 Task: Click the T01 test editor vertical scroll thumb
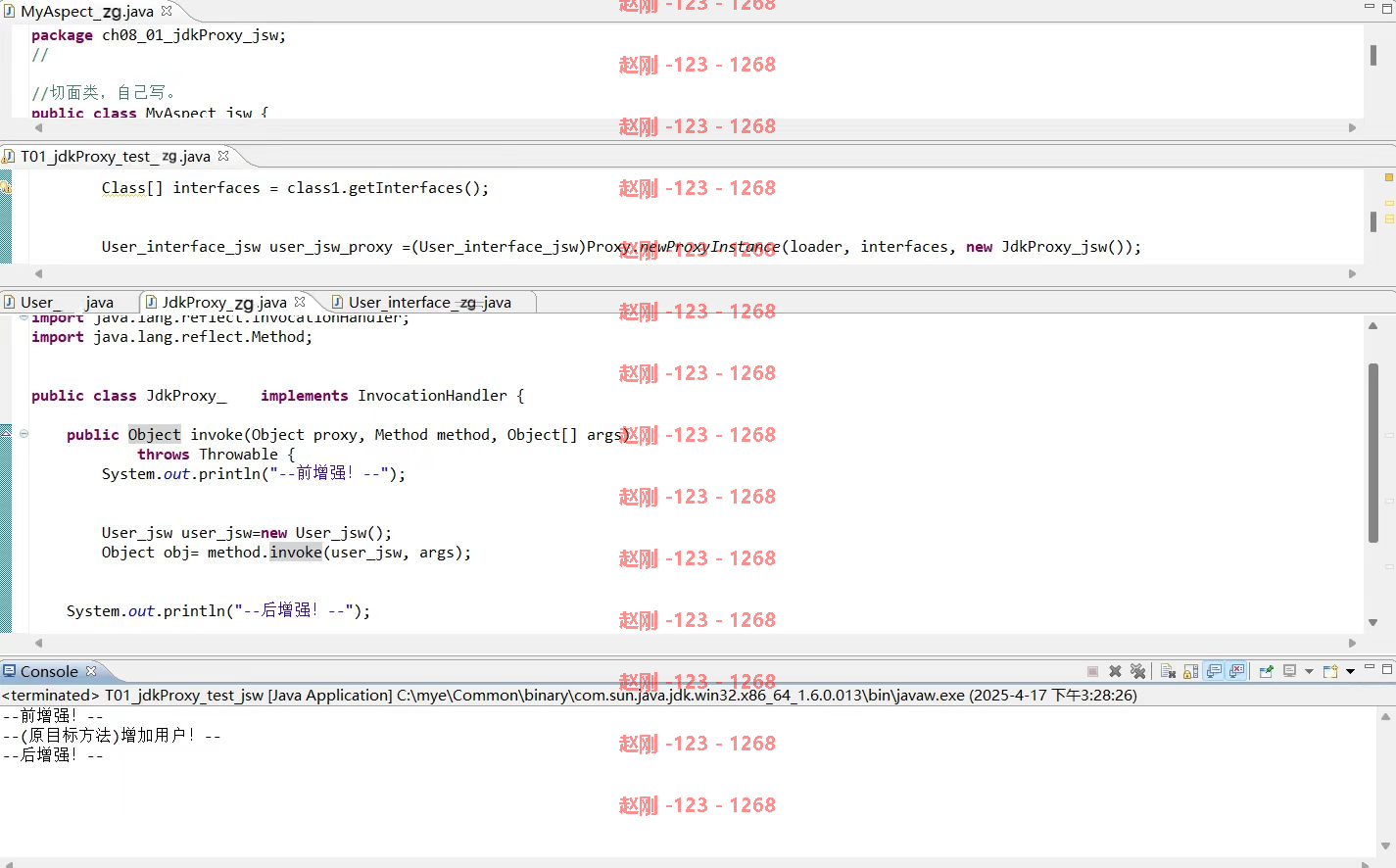pos(1373,221)
